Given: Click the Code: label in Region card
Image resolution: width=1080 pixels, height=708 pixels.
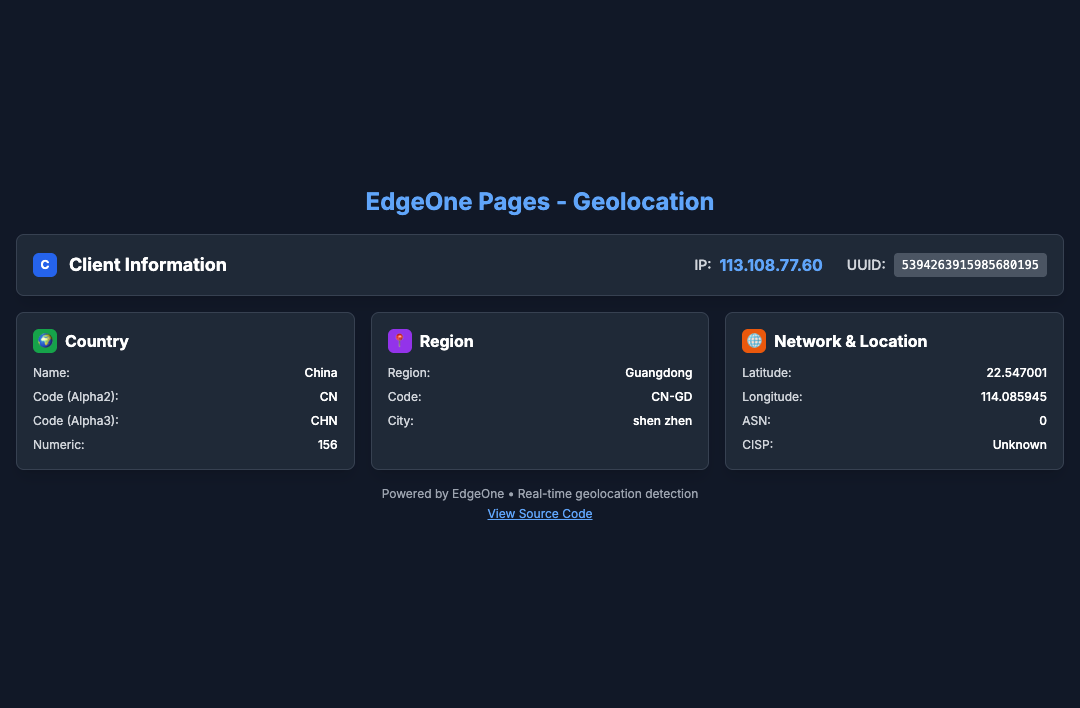Looking at the screenshot, I should 404,397.
